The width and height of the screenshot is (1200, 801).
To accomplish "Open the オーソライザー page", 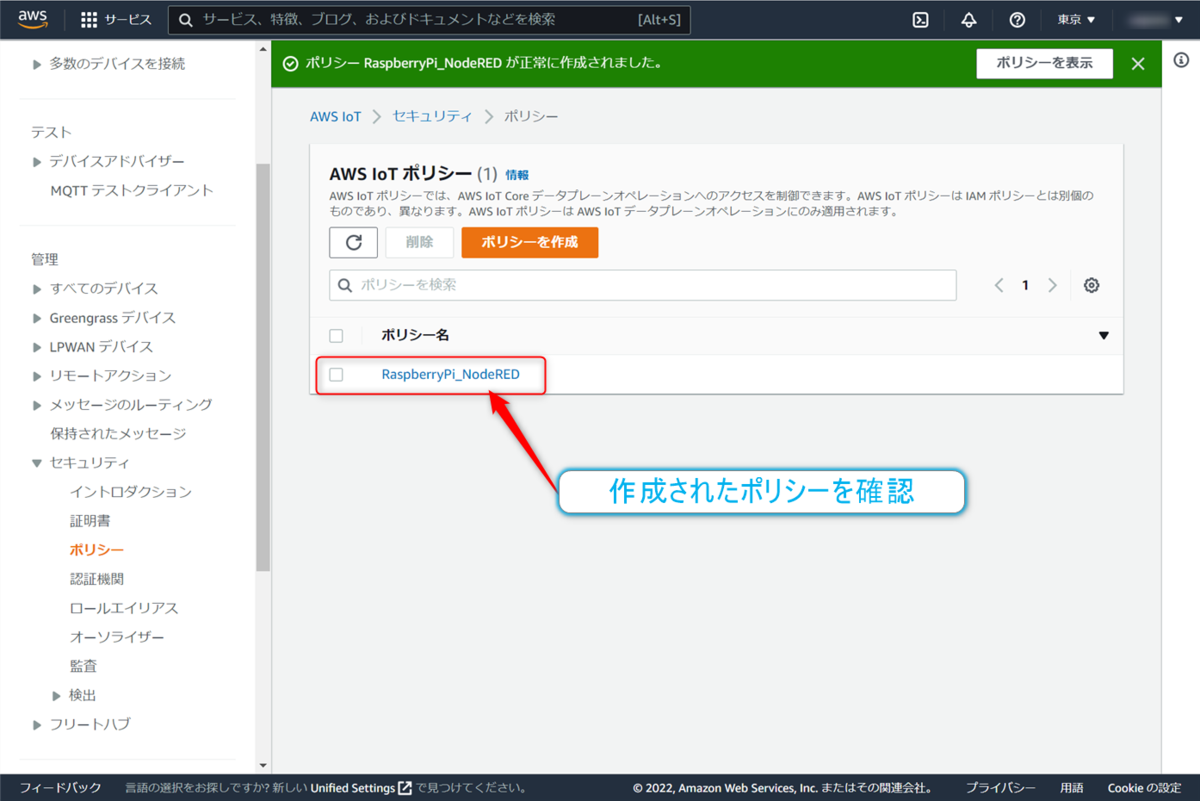I will pos(117,636).
